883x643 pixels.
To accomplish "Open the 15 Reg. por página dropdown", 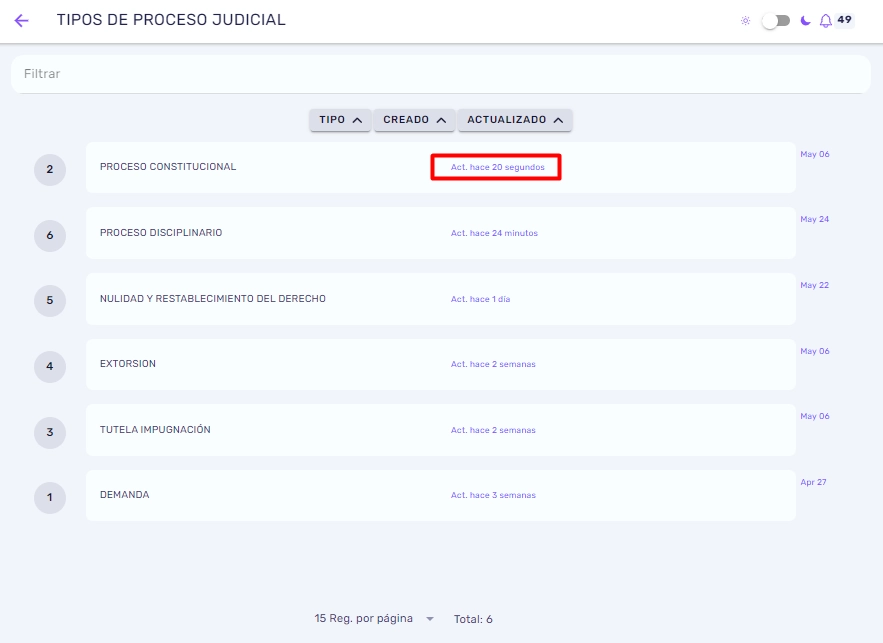I will pos(374,618).
